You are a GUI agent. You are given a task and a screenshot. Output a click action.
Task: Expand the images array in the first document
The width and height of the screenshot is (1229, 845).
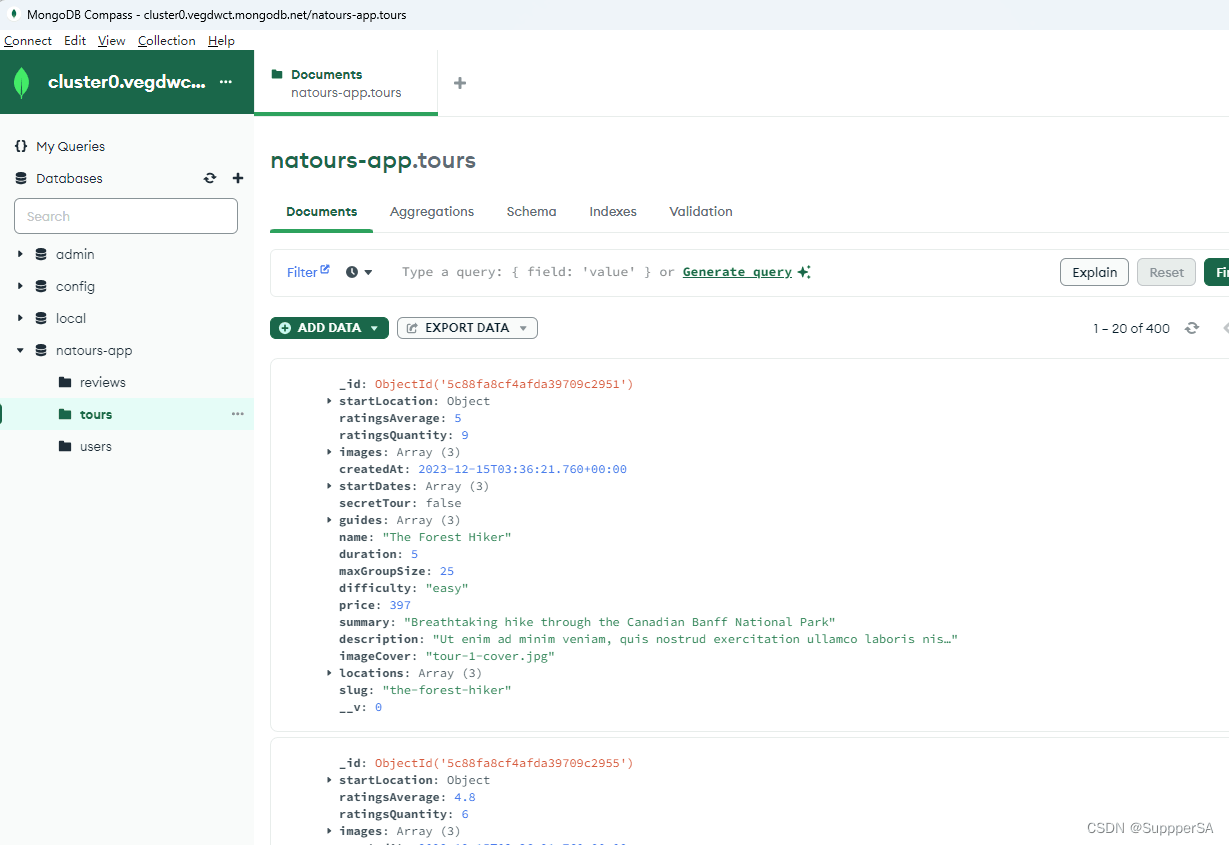pos(330,452)
